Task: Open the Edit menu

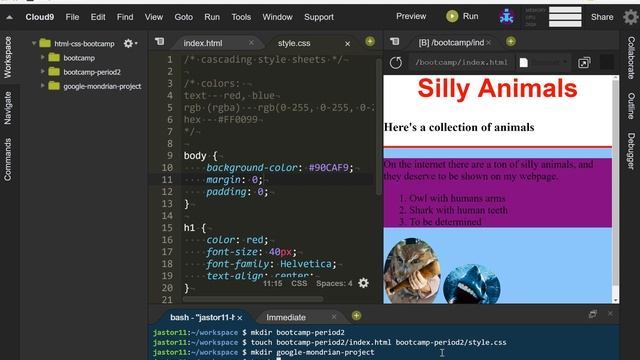Action: tap(98, 17)
